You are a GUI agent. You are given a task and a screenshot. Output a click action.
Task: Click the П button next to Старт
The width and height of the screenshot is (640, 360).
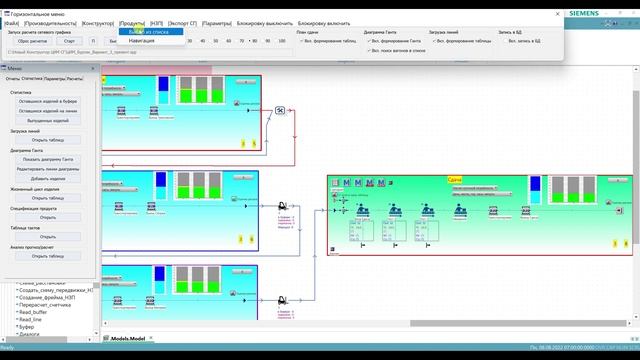pyautogui.click(x=93, y=41)
